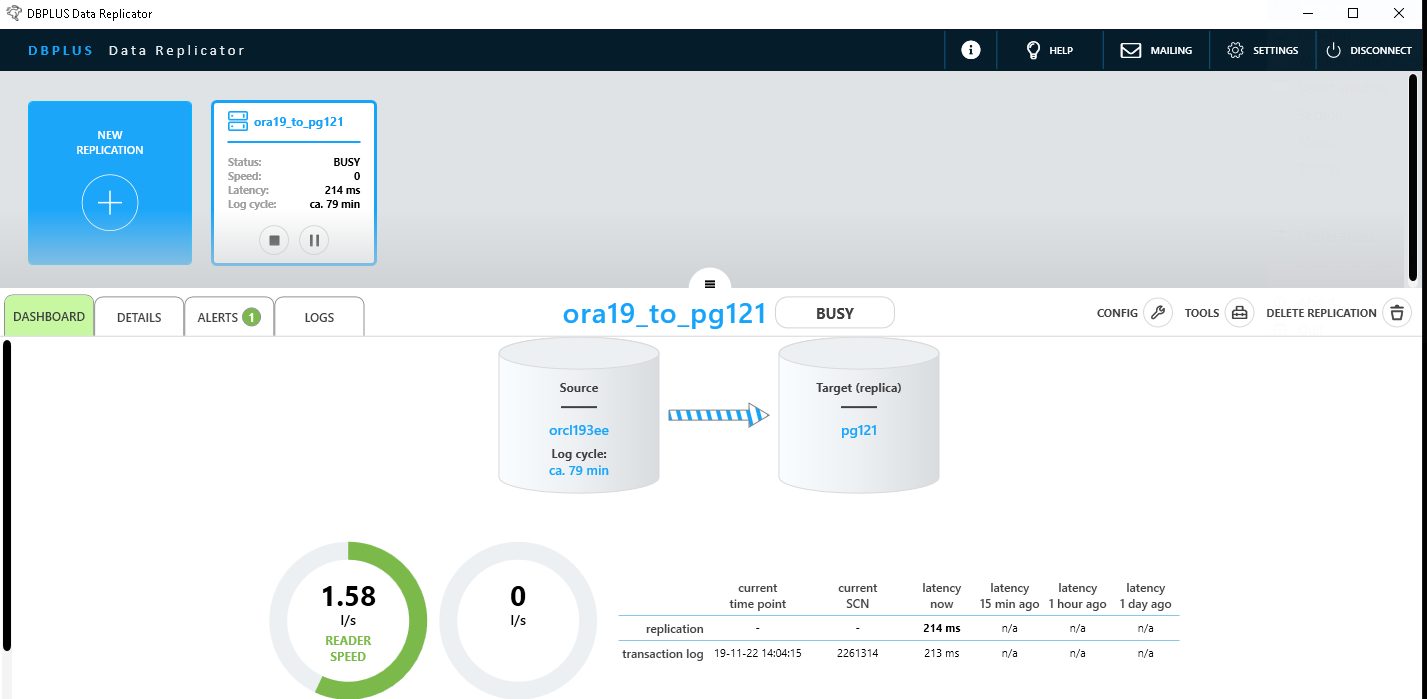This screenshot has width=1427, height=699.
Task: Maximize the DBPLUS Data Replicator window
Action: click(1353, 13)
